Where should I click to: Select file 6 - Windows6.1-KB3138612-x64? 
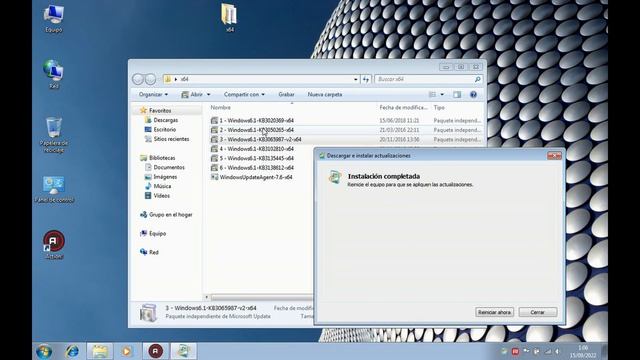pos(252,167)
